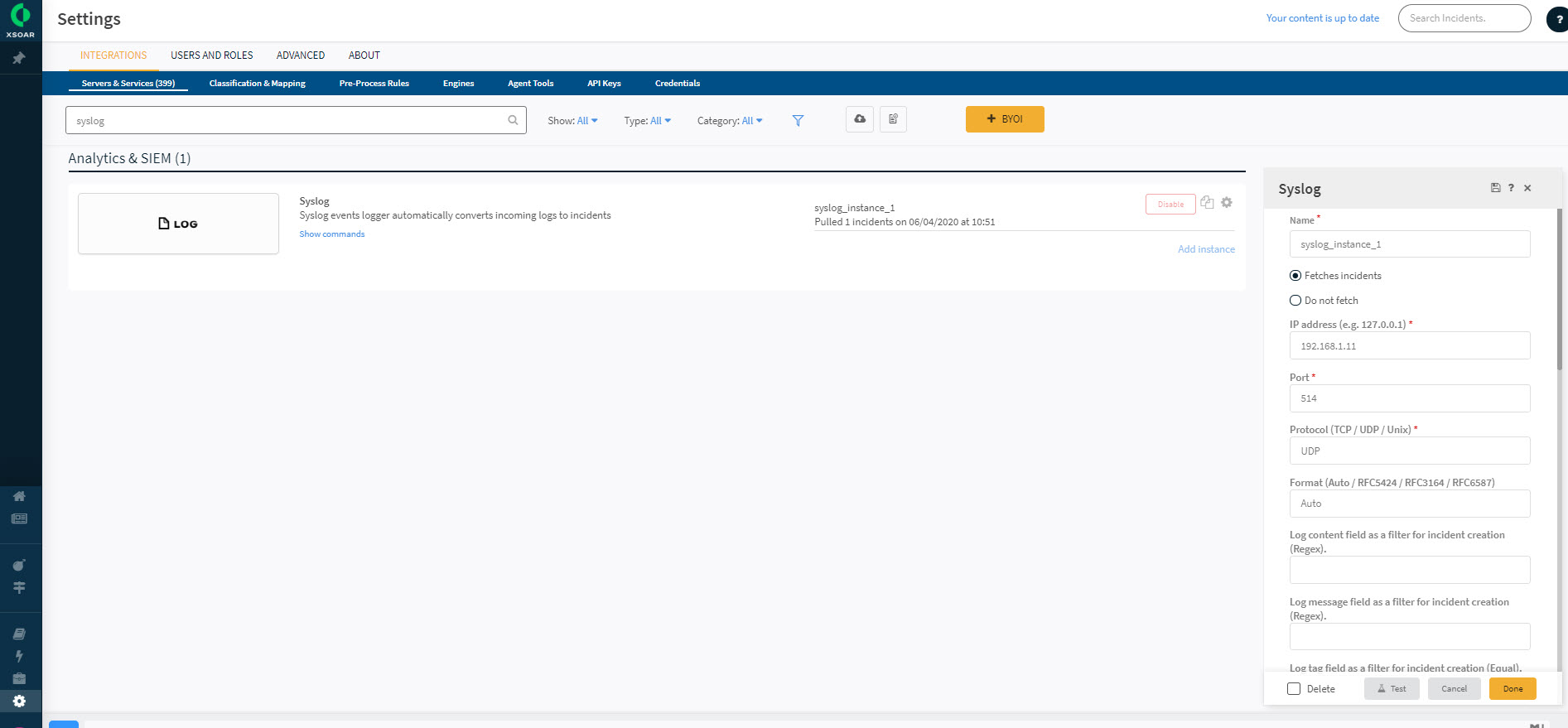This screenshot has height=728, width=1568.
Task: Tick the Delete checkbox
Action: click(x=1294, y=689)
